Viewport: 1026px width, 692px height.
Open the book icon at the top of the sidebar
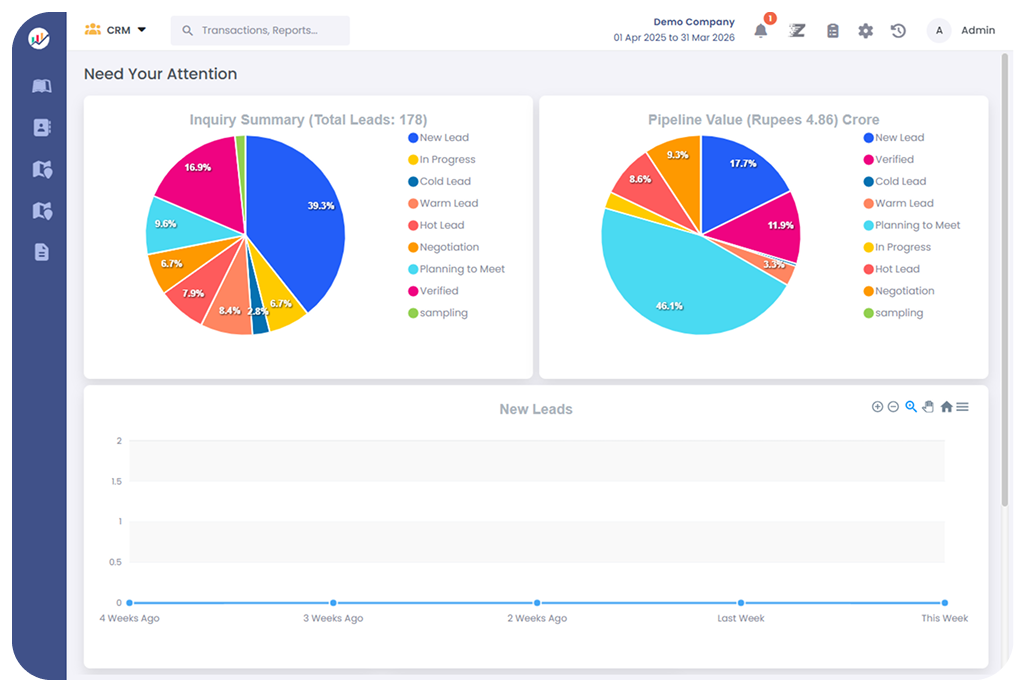(40, 86)
